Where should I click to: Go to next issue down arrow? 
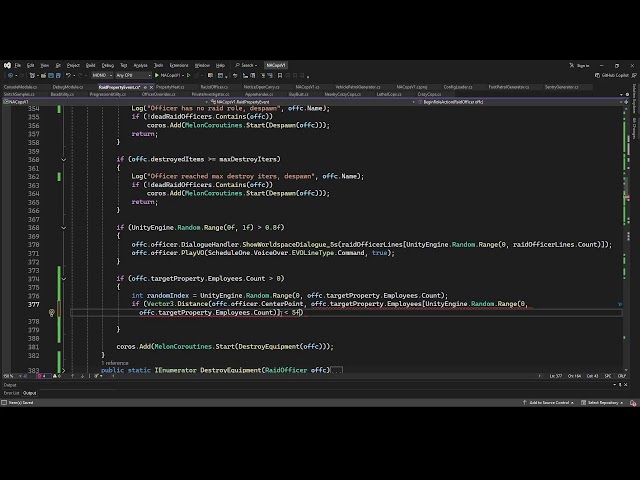82,376
